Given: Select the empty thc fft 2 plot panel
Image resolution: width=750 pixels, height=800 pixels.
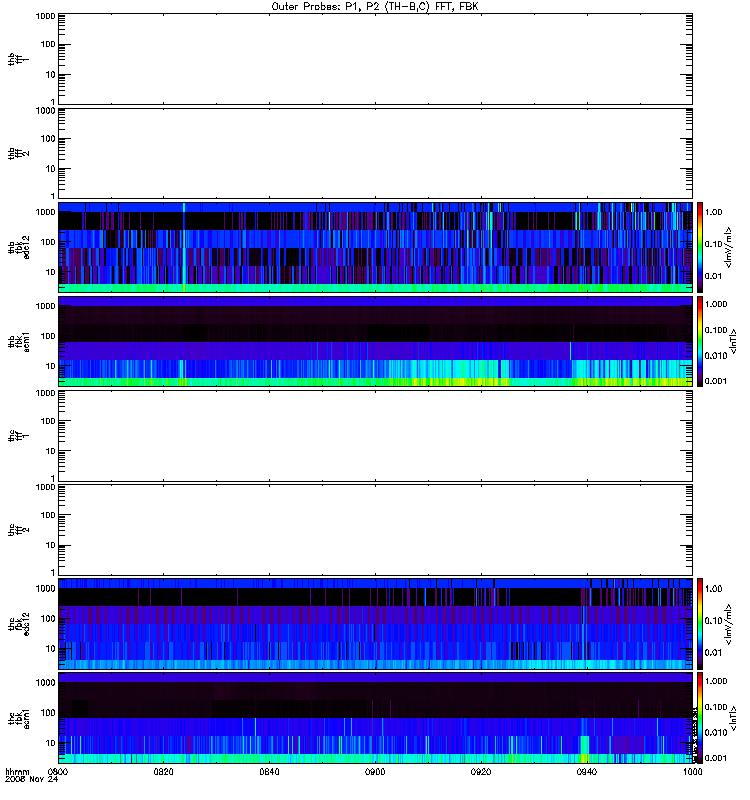Looking at the screenshot, I should (x=375, y=530).
